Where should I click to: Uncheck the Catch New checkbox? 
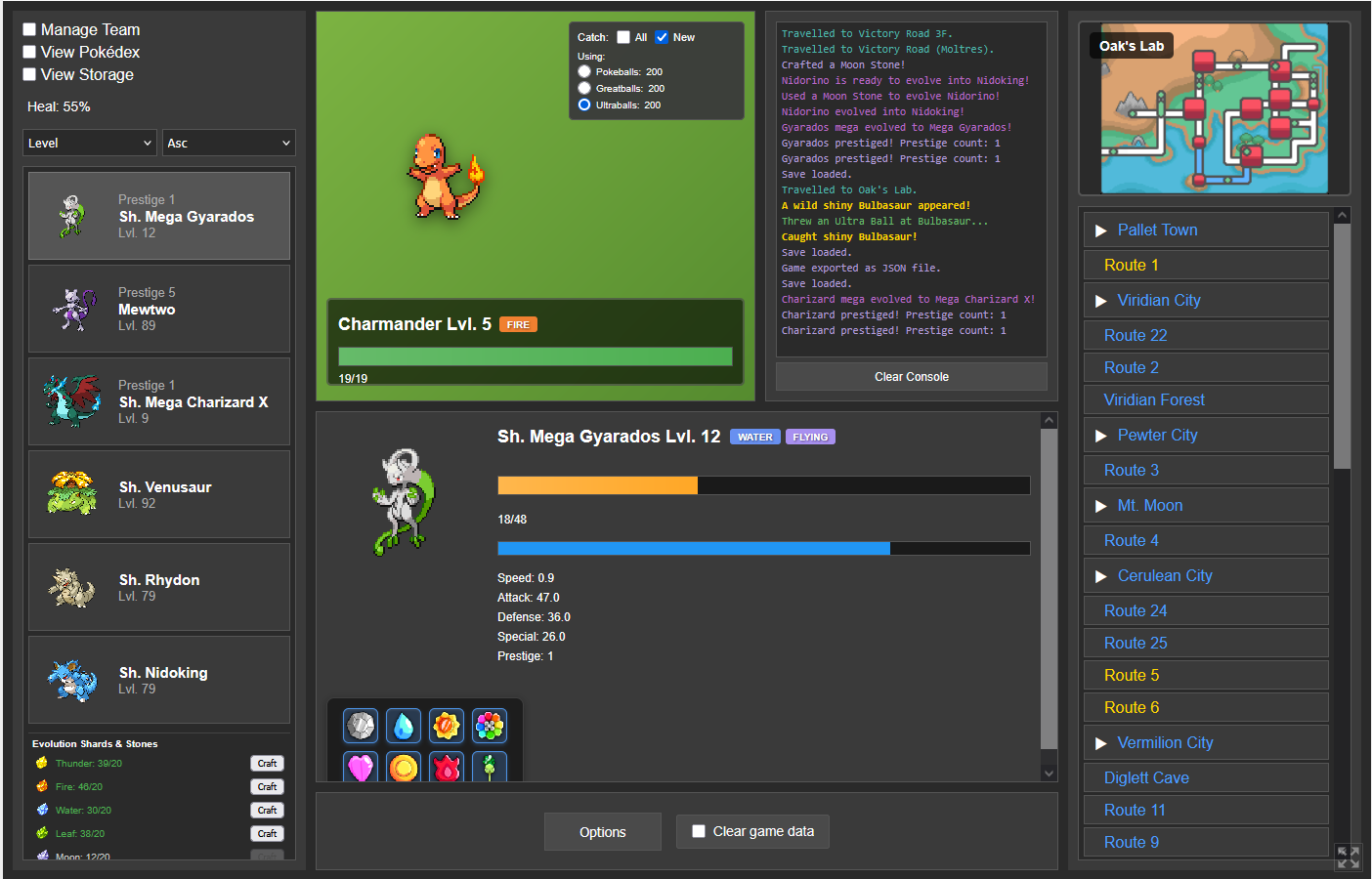coord(662,37)
